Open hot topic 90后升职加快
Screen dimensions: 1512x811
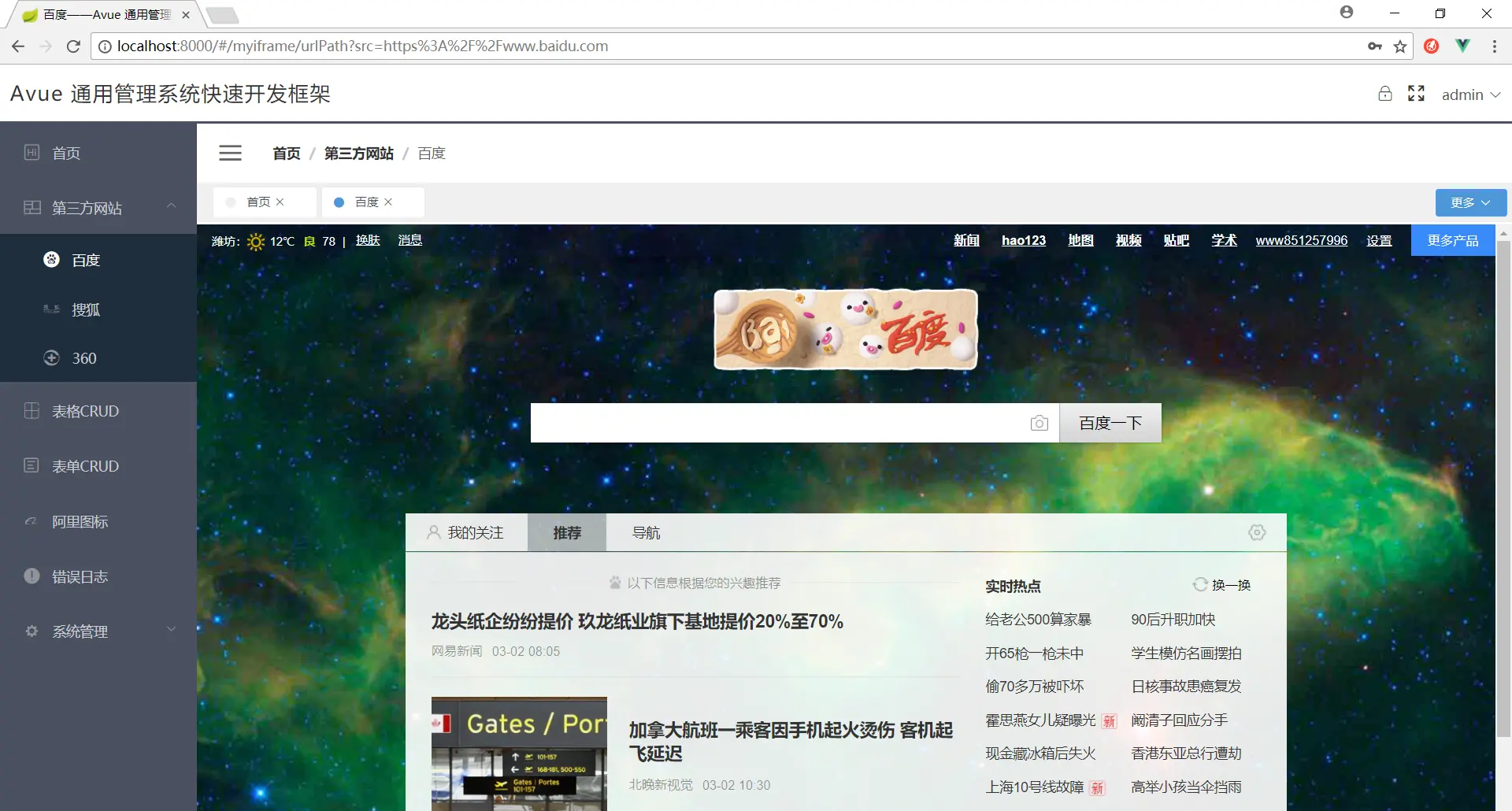[x=1173, y=620]
